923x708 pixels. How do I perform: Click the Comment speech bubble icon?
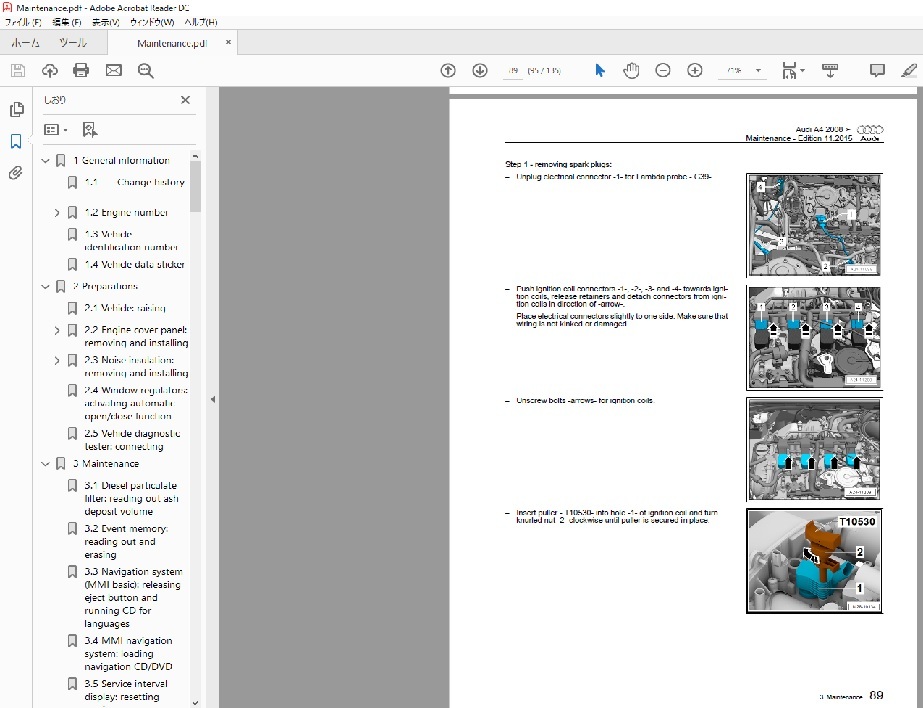click(x=877, y=71)
